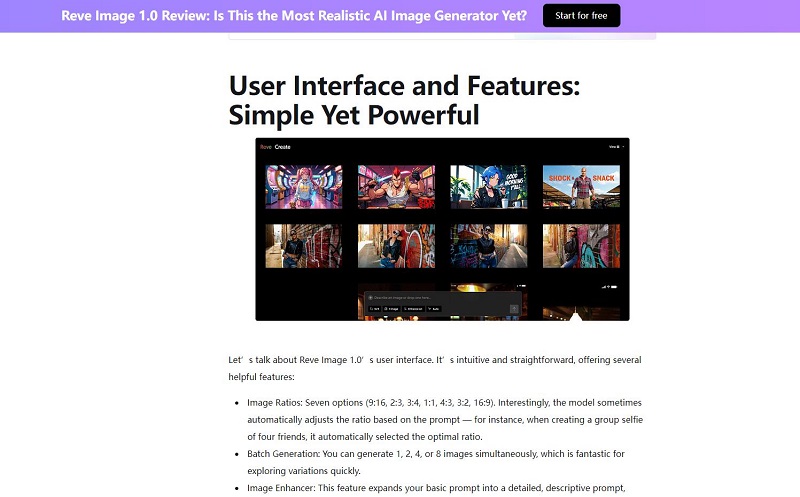The height and width of the screenshot is (497, 800).
Task: Click the upward arrow submit button in prompt box
Action: point(514,308)
